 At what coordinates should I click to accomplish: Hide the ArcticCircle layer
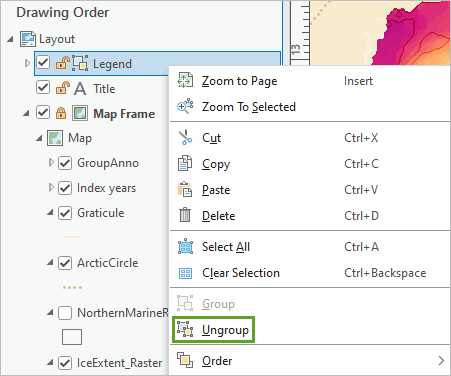click(65, 263)
